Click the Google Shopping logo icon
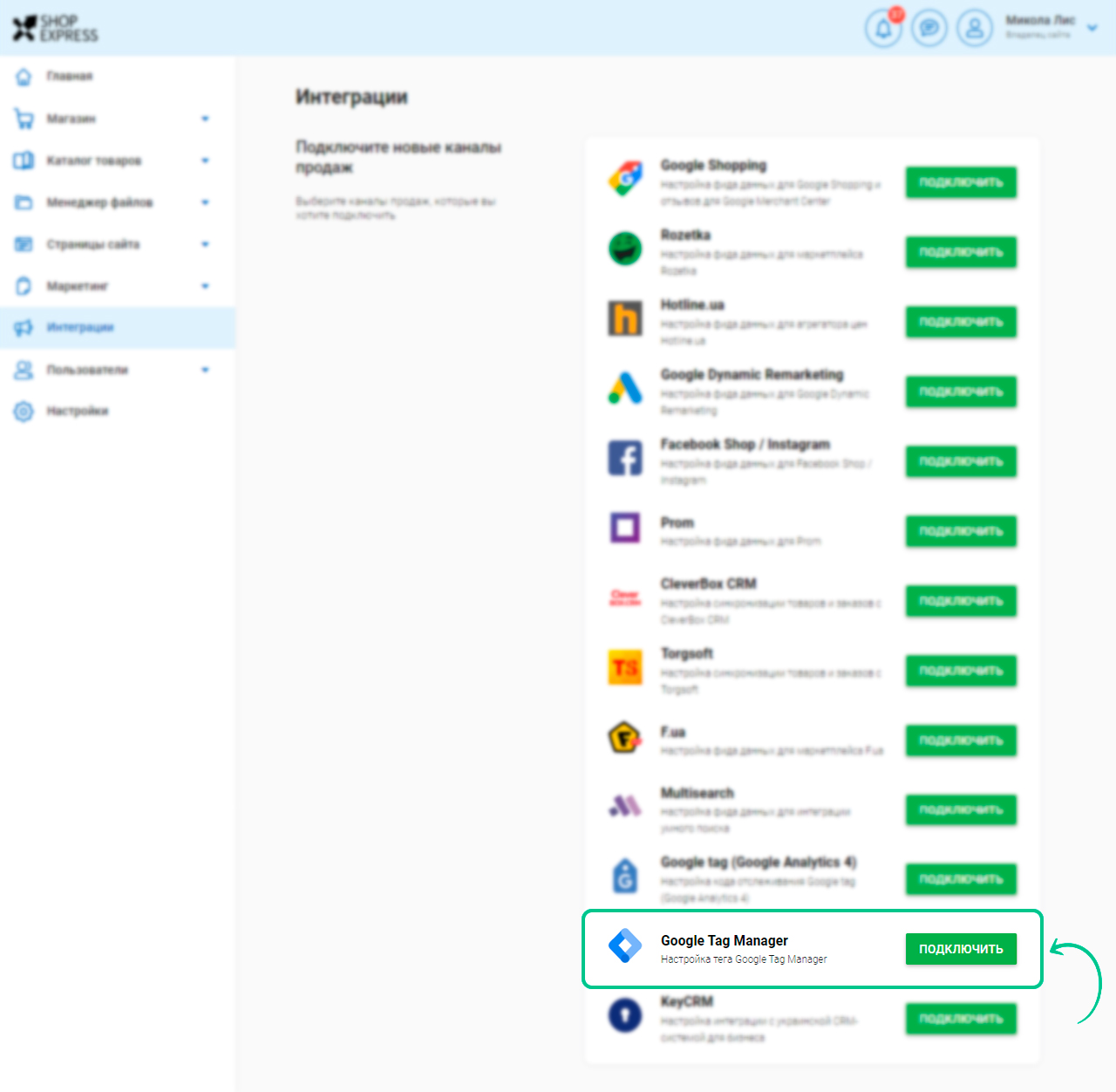Image resolution: width=1116 pixels, height=1092 pixels. (x=625, y=179)
